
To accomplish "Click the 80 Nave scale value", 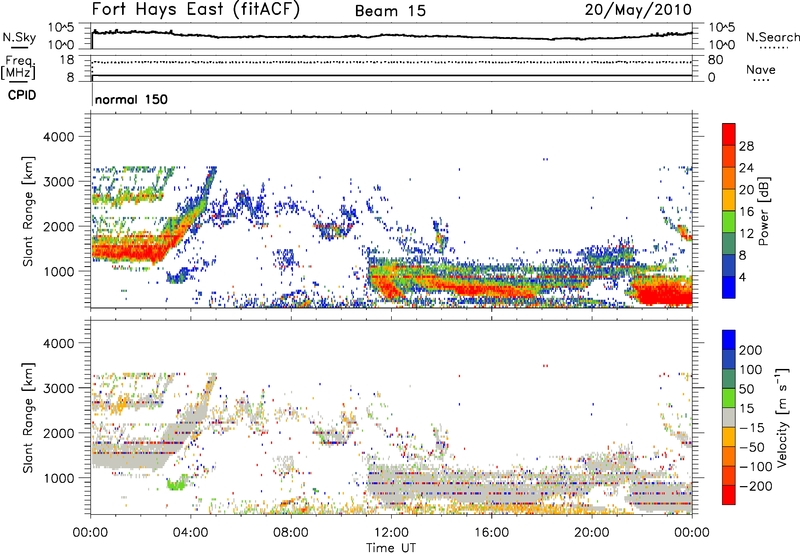I will tap(715, 60).
